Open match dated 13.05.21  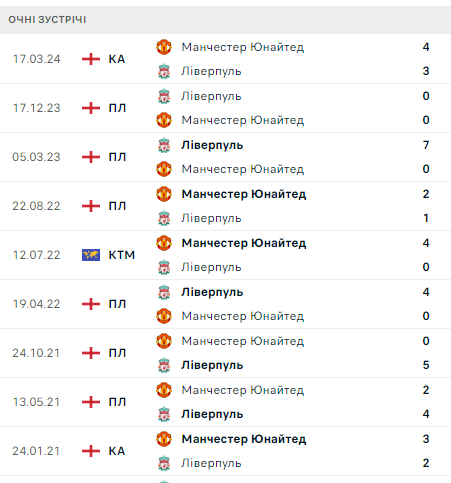click(x=225, y=402)
